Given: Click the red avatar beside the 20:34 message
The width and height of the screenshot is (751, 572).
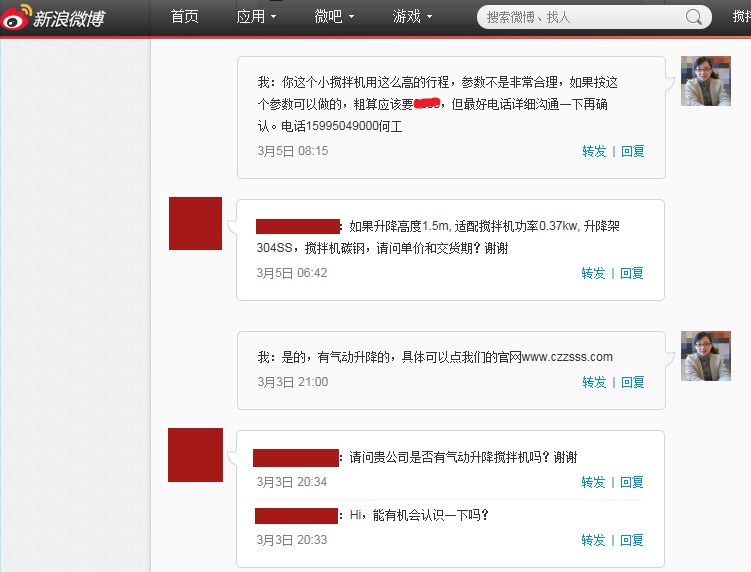Looking at the screenshot, I should [195, 454].
